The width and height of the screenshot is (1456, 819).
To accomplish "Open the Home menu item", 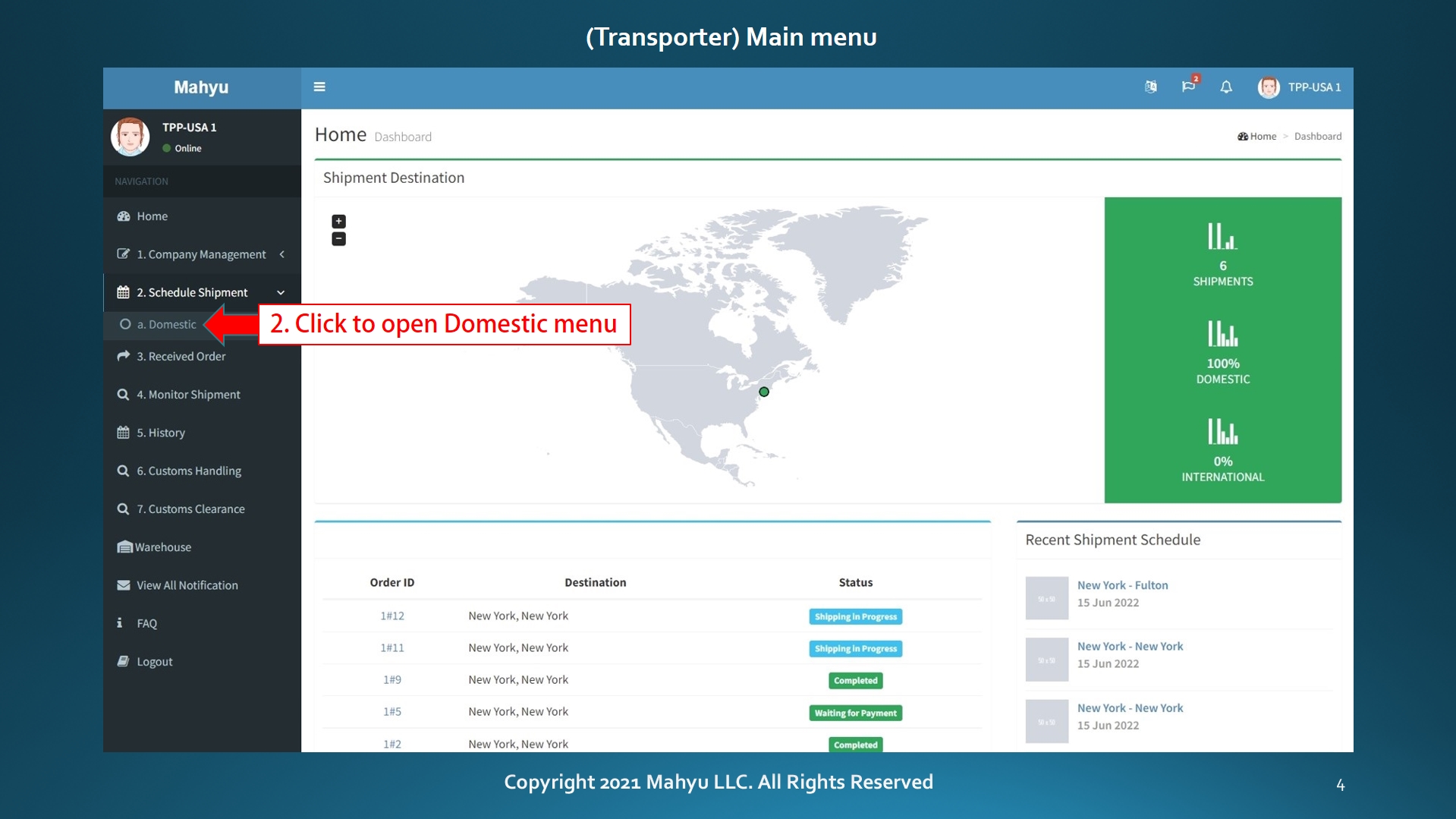I will click(x=202, y=216).
